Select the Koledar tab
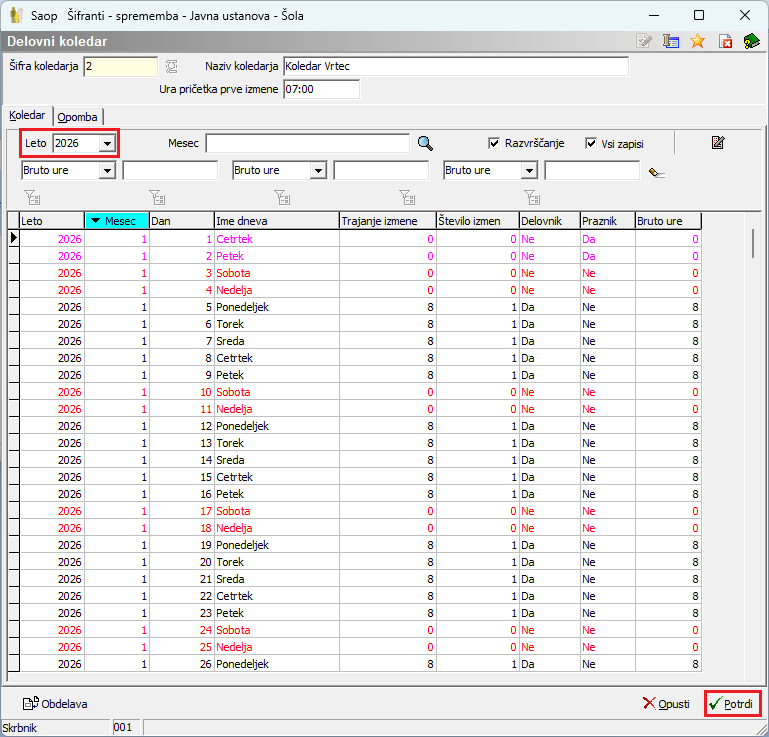Image resolution: width=769 pixels, height=737 pixels. [x=27, y=116]
